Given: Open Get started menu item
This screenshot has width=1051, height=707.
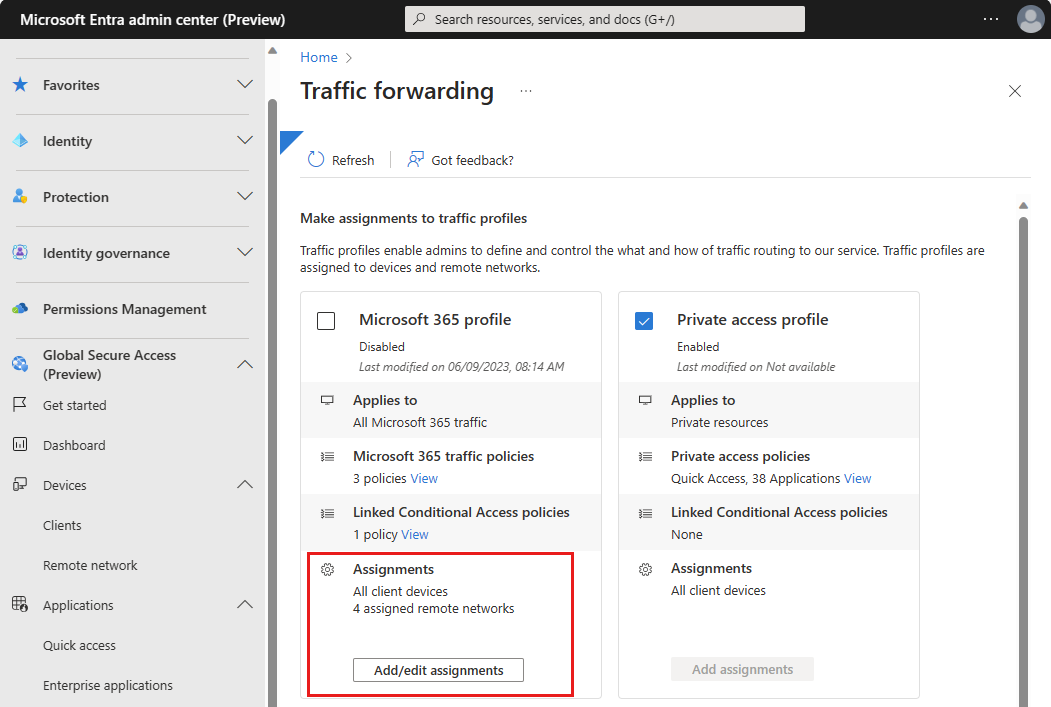Looking at the screenshot, I should click(x=74, y=405).
